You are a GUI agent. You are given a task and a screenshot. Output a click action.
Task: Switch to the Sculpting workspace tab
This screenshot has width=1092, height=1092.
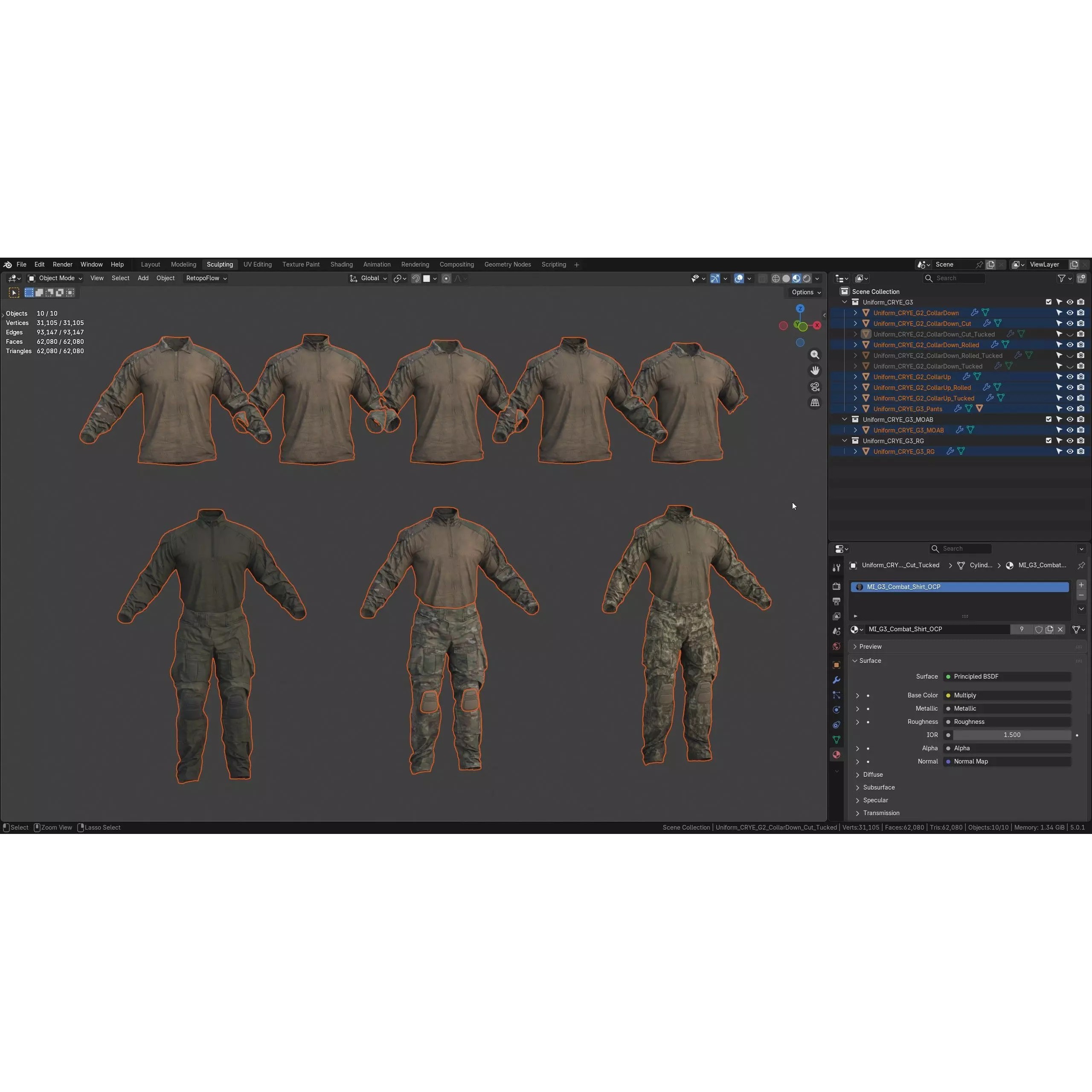220,264
